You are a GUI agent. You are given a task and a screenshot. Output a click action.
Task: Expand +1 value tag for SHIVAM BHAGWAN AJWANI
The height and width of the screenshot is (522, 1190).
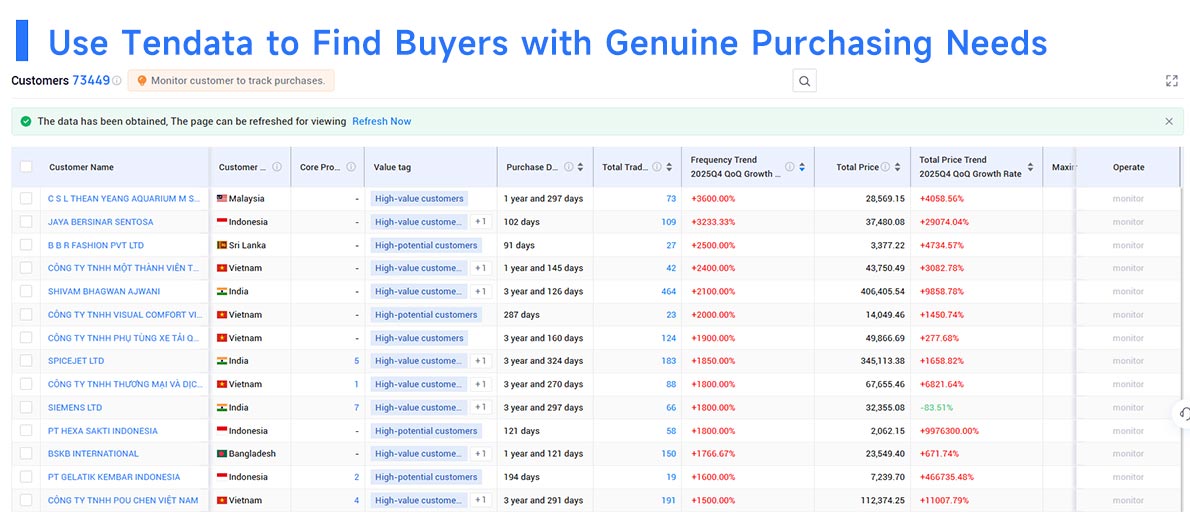(480, 291)
